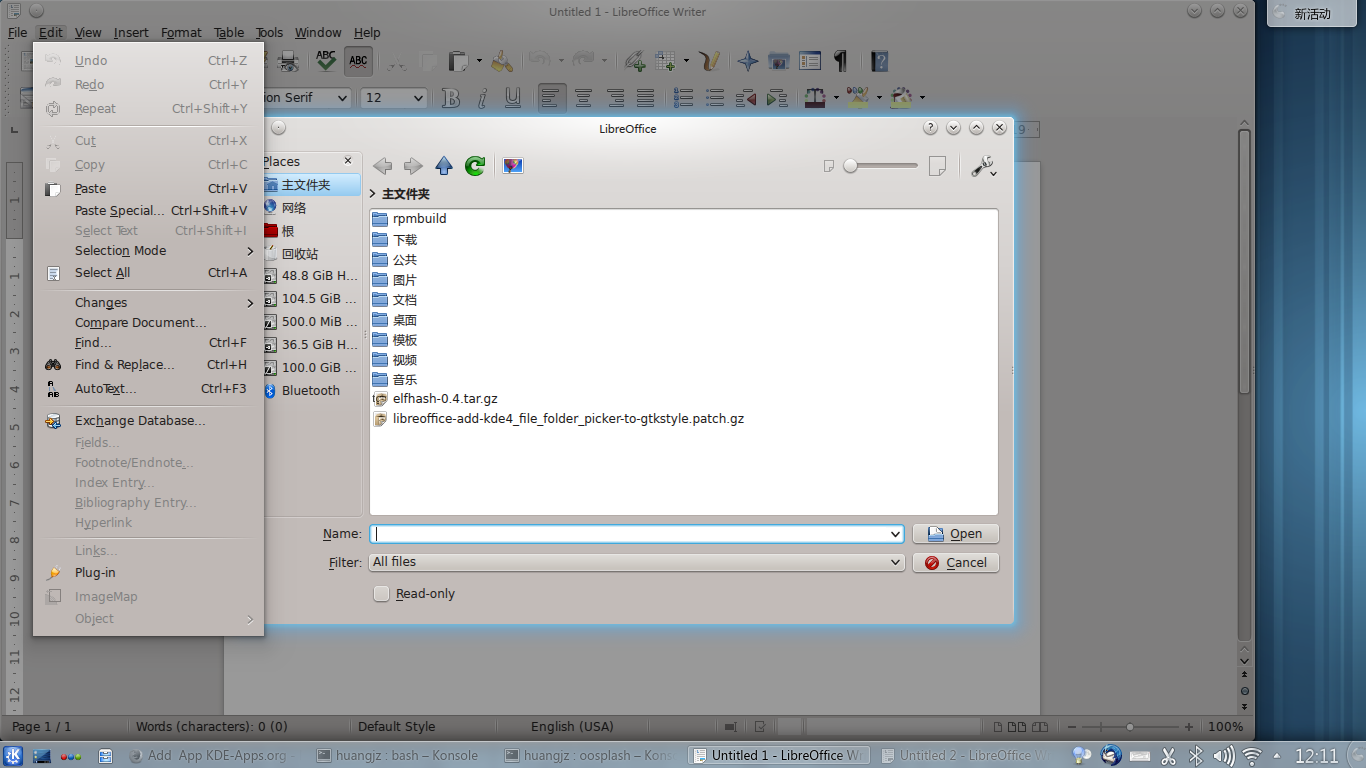Click the Clone Formatting paintbrush icon
This screenshot has width=1366, height=768.
(501, 61)
